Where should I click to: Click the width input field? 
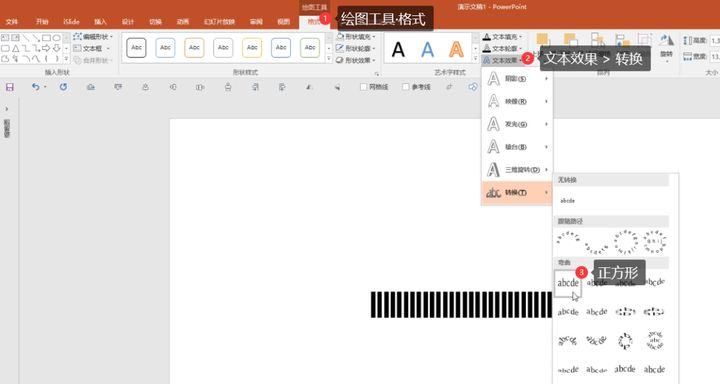715,56
